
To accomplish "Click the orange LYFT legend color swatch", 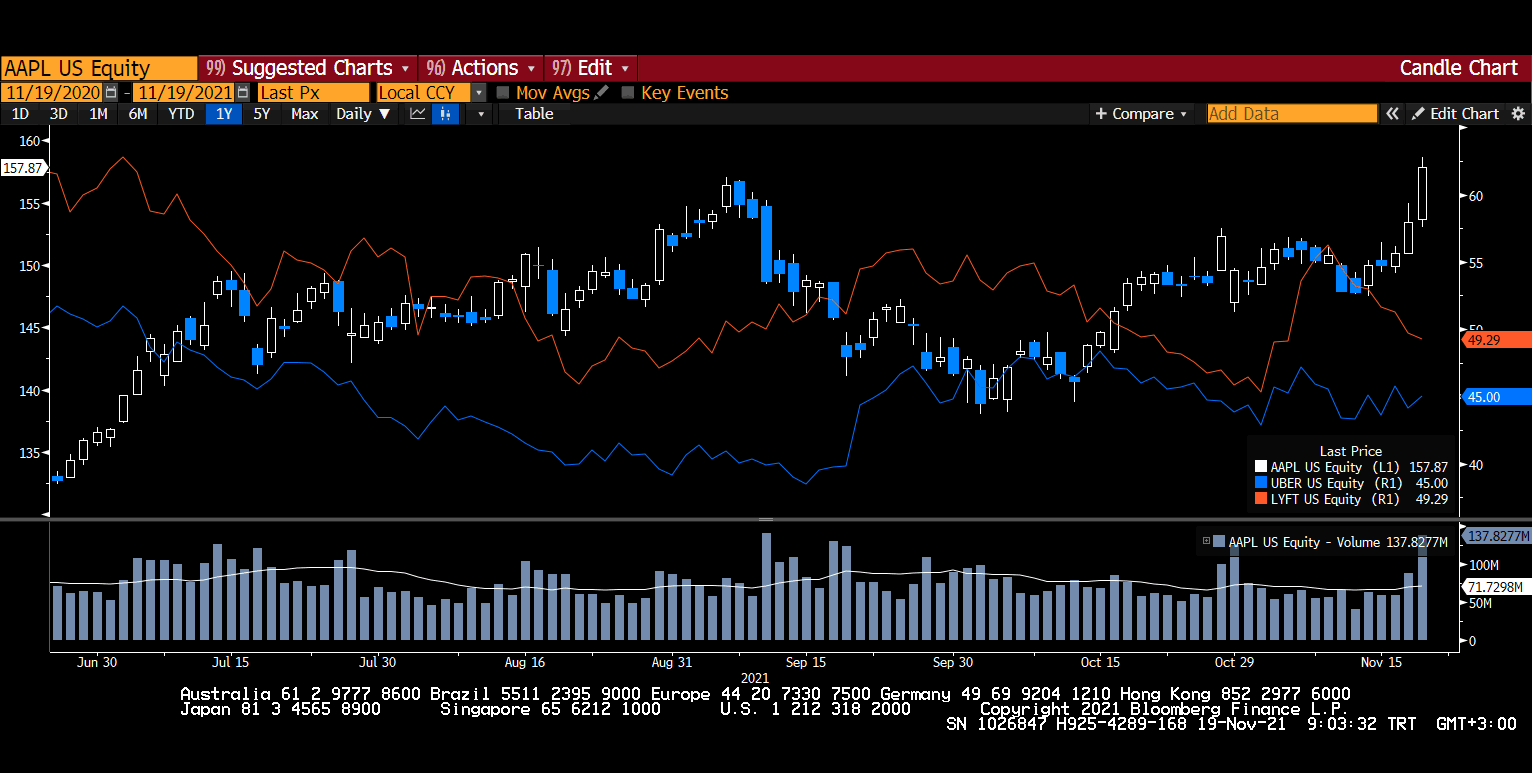I will coord(1260,499).
